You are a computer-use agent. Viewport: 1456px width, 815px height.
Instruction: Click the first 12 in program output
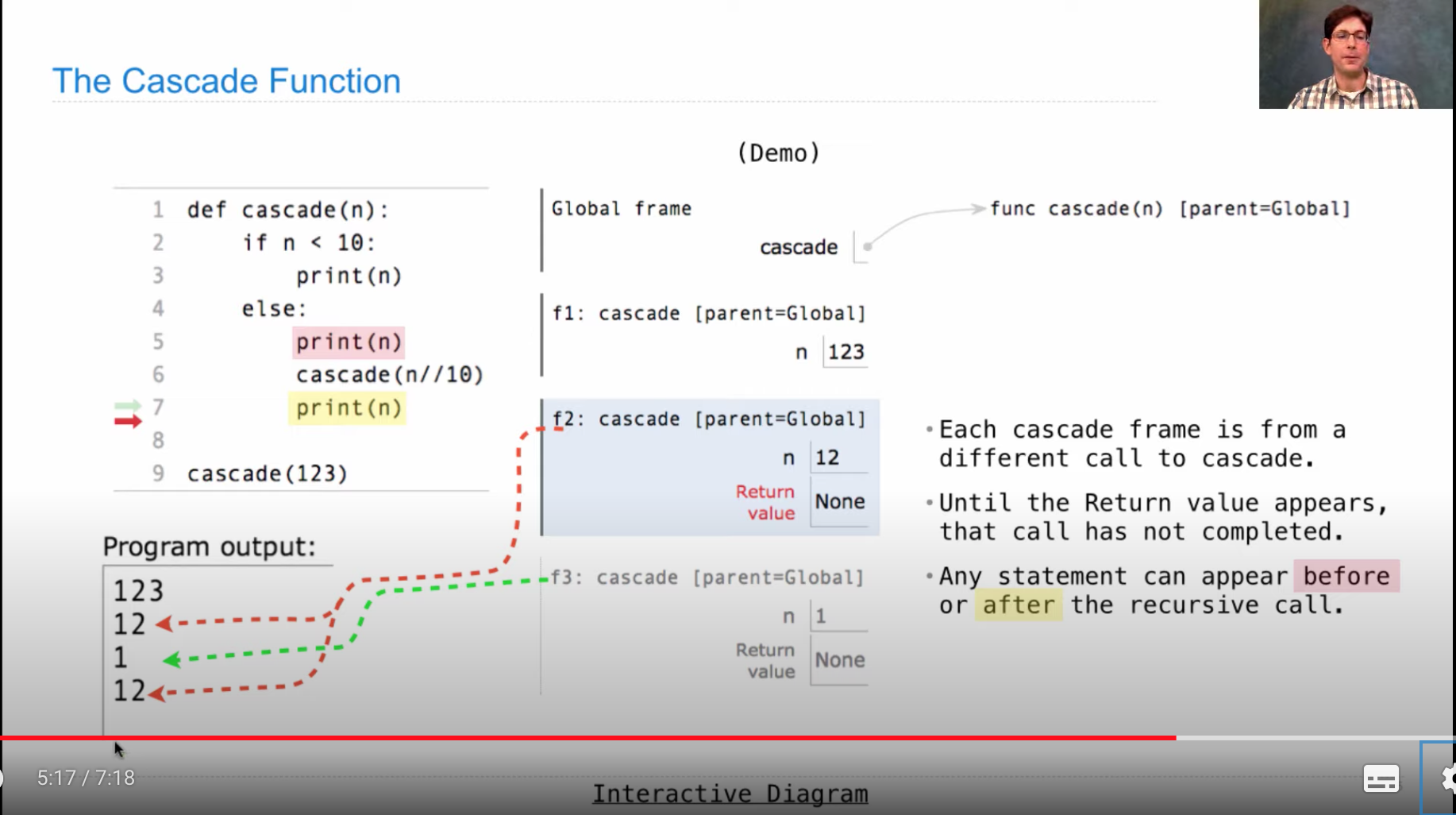point(129,624)
